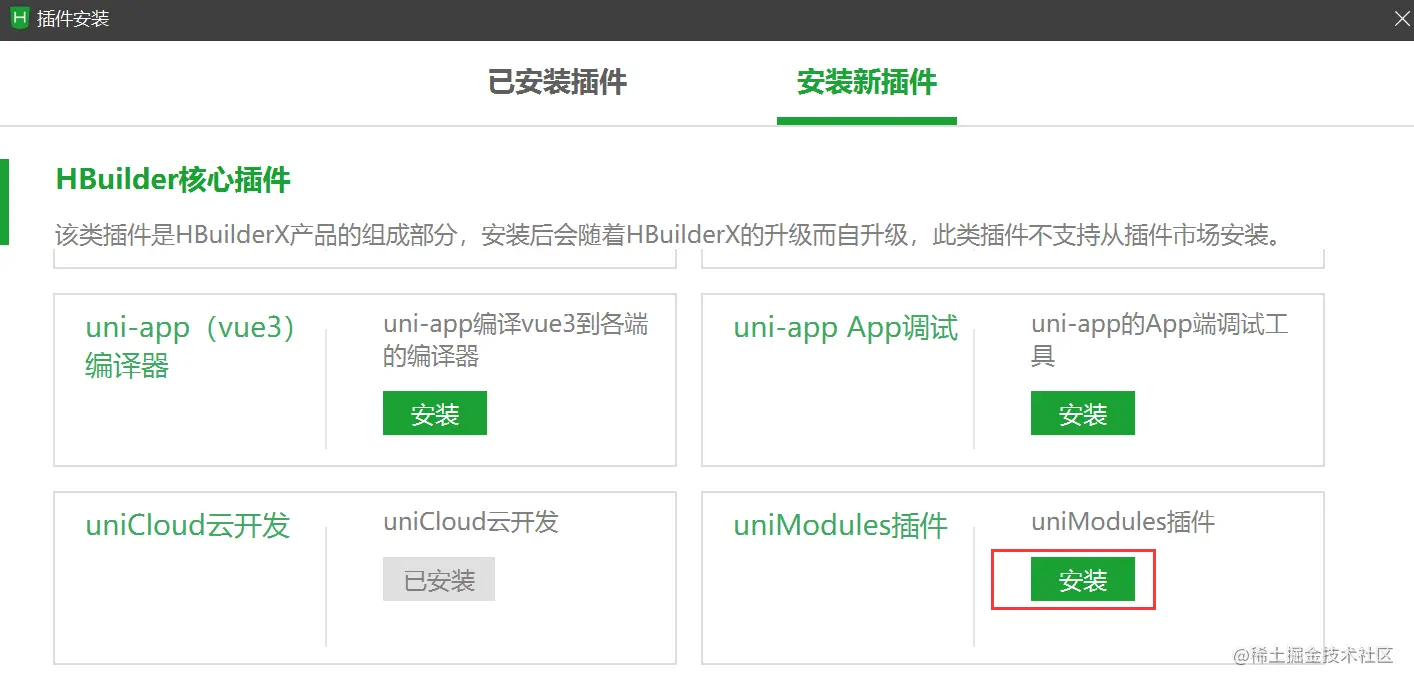
Task: Click the core plugins explanation paragraph
Action: click(x=668, y=236)
